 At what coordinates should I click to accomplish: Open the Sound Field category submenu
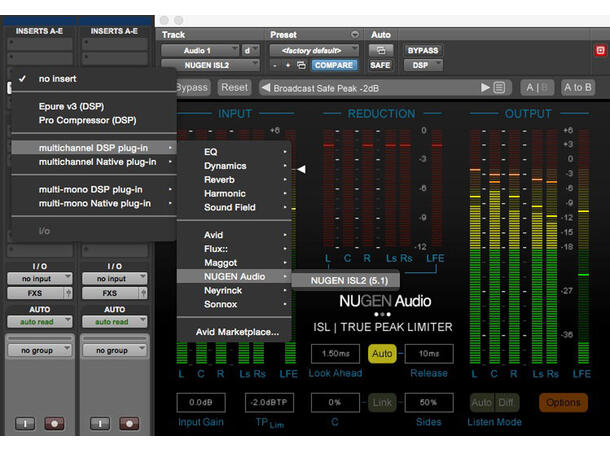tap(234, 207)
